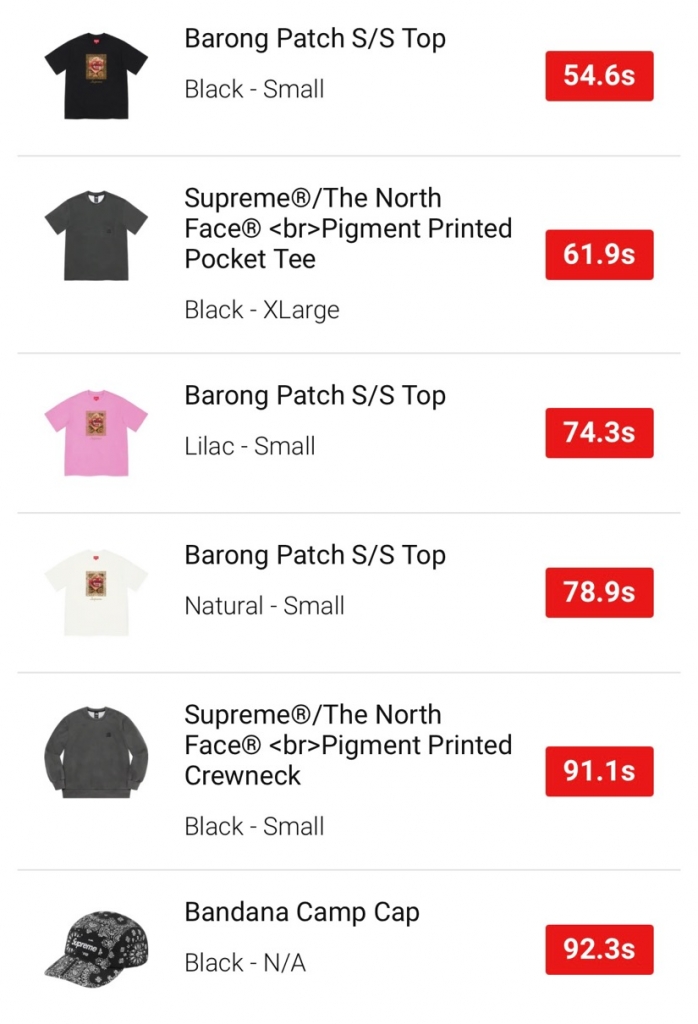Click the 91.1s time badge
The width and height of the screenshot is (698, 1024).
(599, 771)
